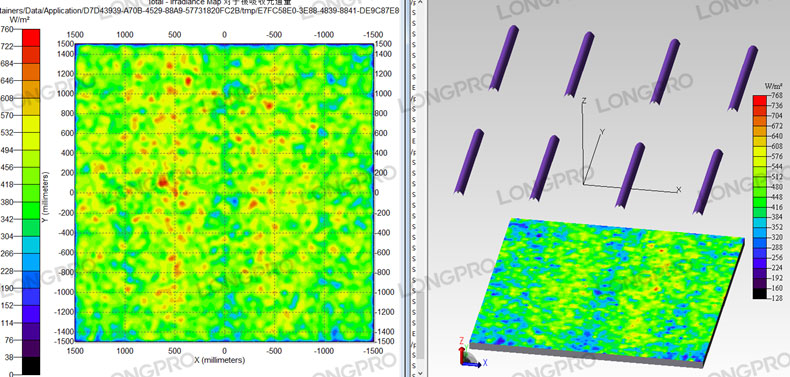This screenshot has width=790, height=377.
Task: Click the black swatch at left legend bottom
Action: (31, 366)
